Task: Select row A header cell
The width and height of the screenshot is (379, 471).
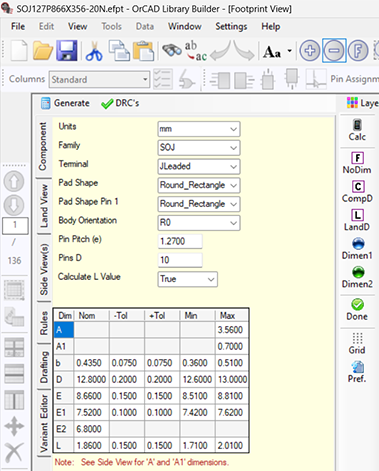Action: coord(64,330)
